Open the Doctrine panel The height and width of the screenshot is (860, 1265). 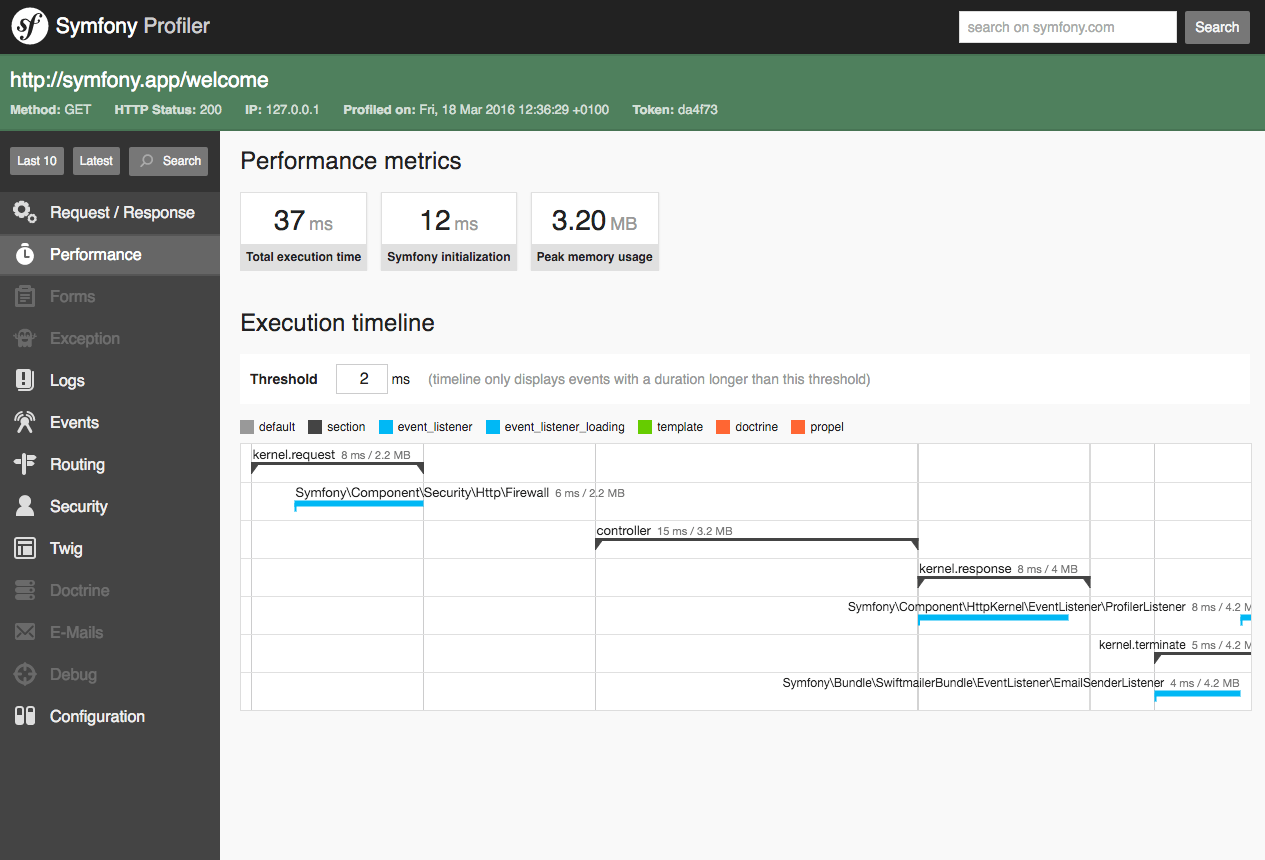pyautogui.click(x=80, y=590)
